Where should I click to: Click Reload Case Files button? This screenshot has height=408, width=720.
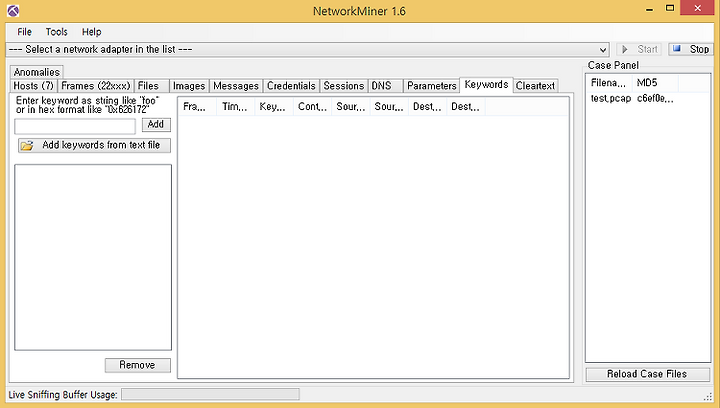point(647,374)
